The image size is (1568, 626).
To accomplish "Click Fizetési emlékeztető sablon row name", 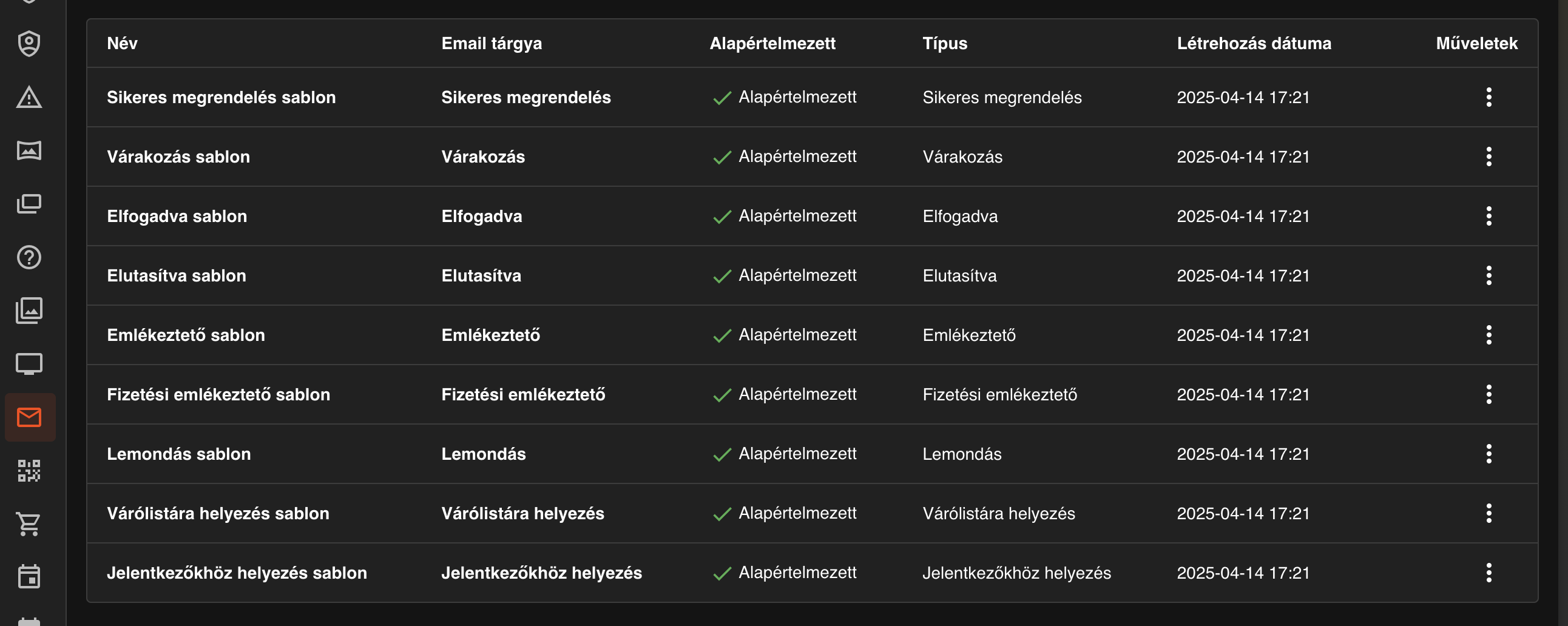I will pyautogui.click(x=218, y=395).
